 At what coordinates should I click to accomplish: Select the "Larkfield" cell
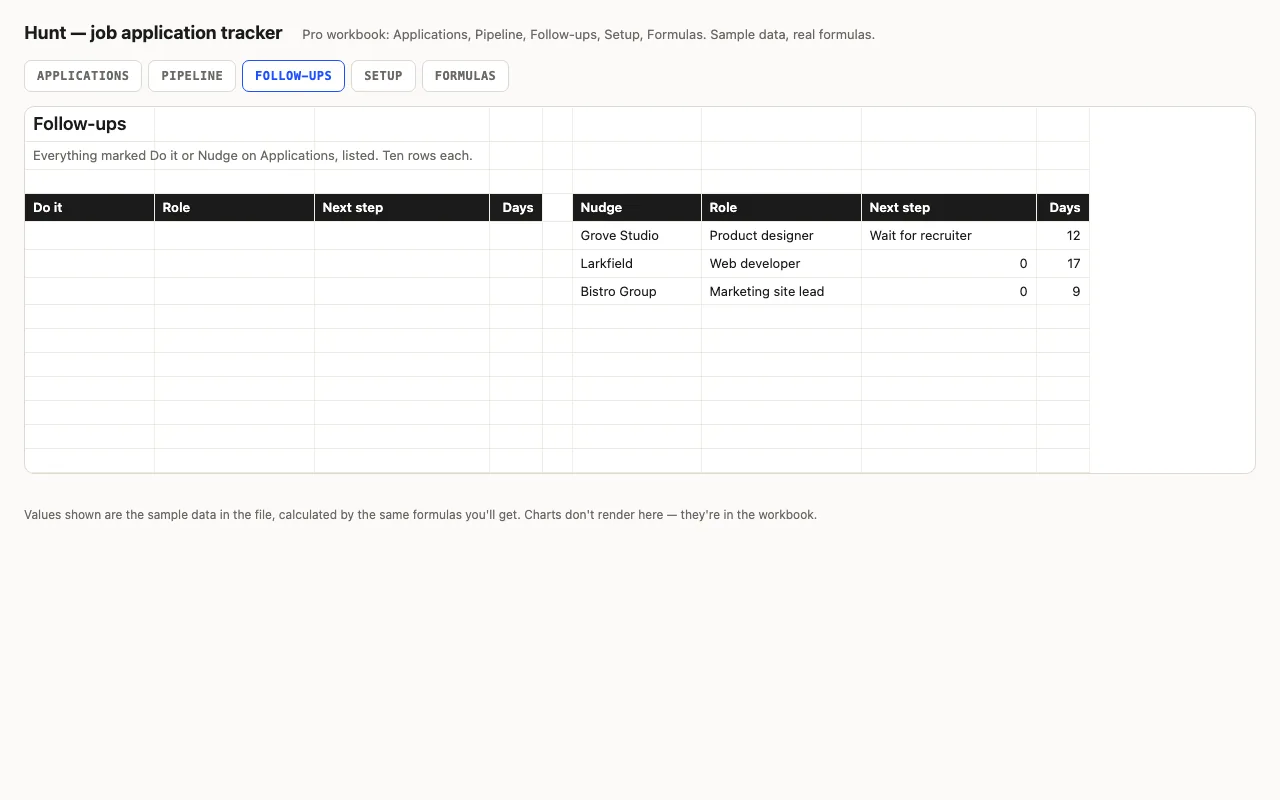point(637,264)
